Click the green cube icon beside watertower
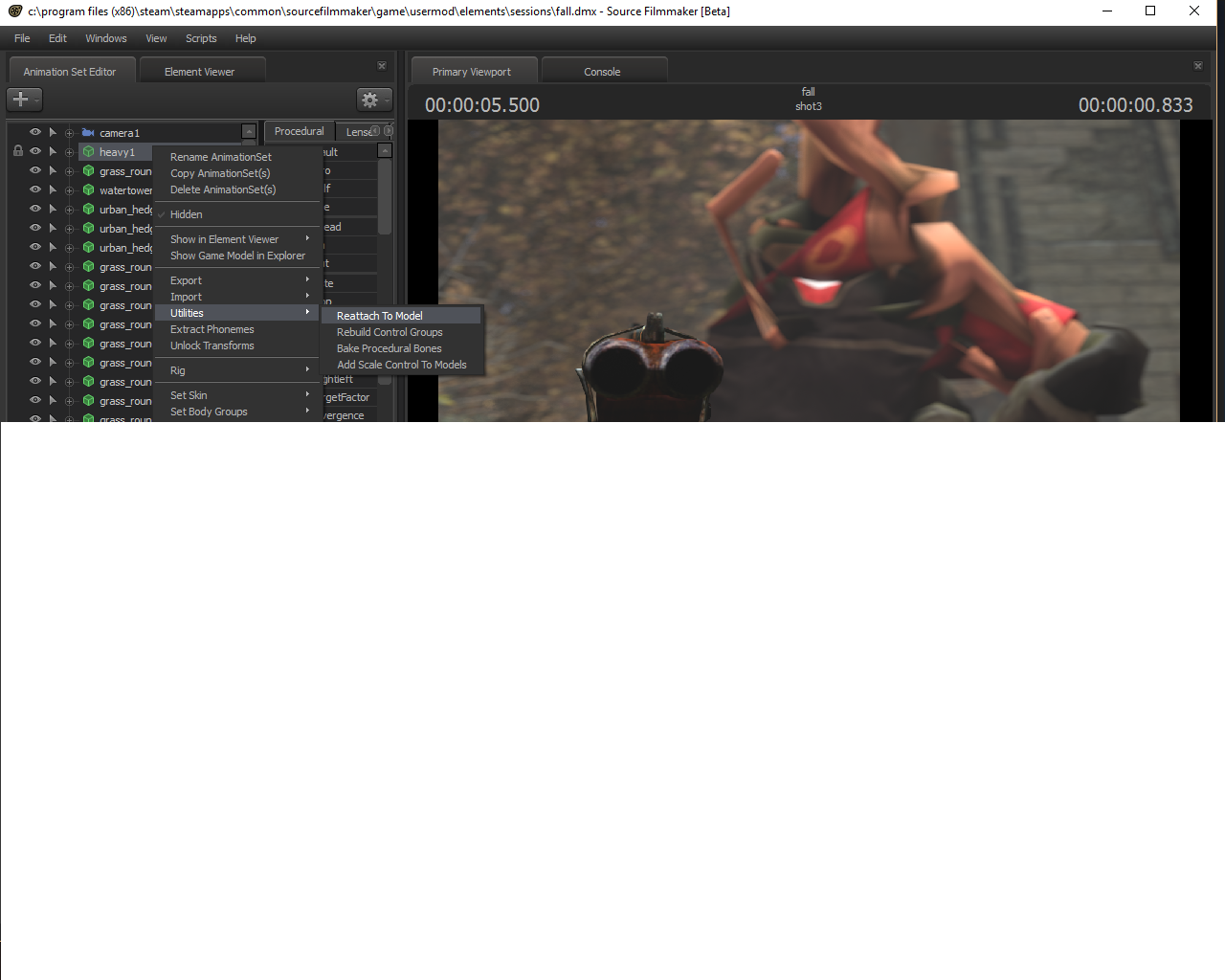This screenshot has width=1225, height=980. tap(88, 190)
